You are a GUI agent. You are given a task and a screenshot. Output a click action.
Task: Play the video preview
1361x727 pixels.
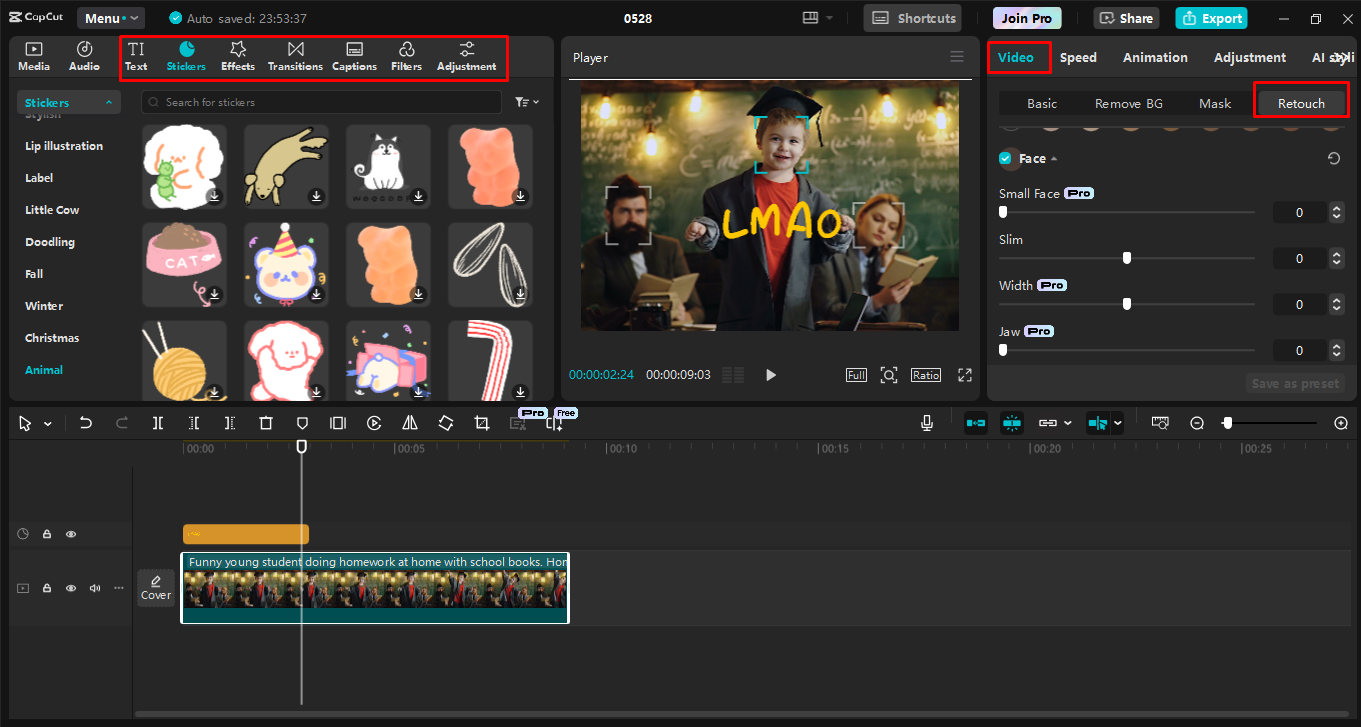point(770,375)
